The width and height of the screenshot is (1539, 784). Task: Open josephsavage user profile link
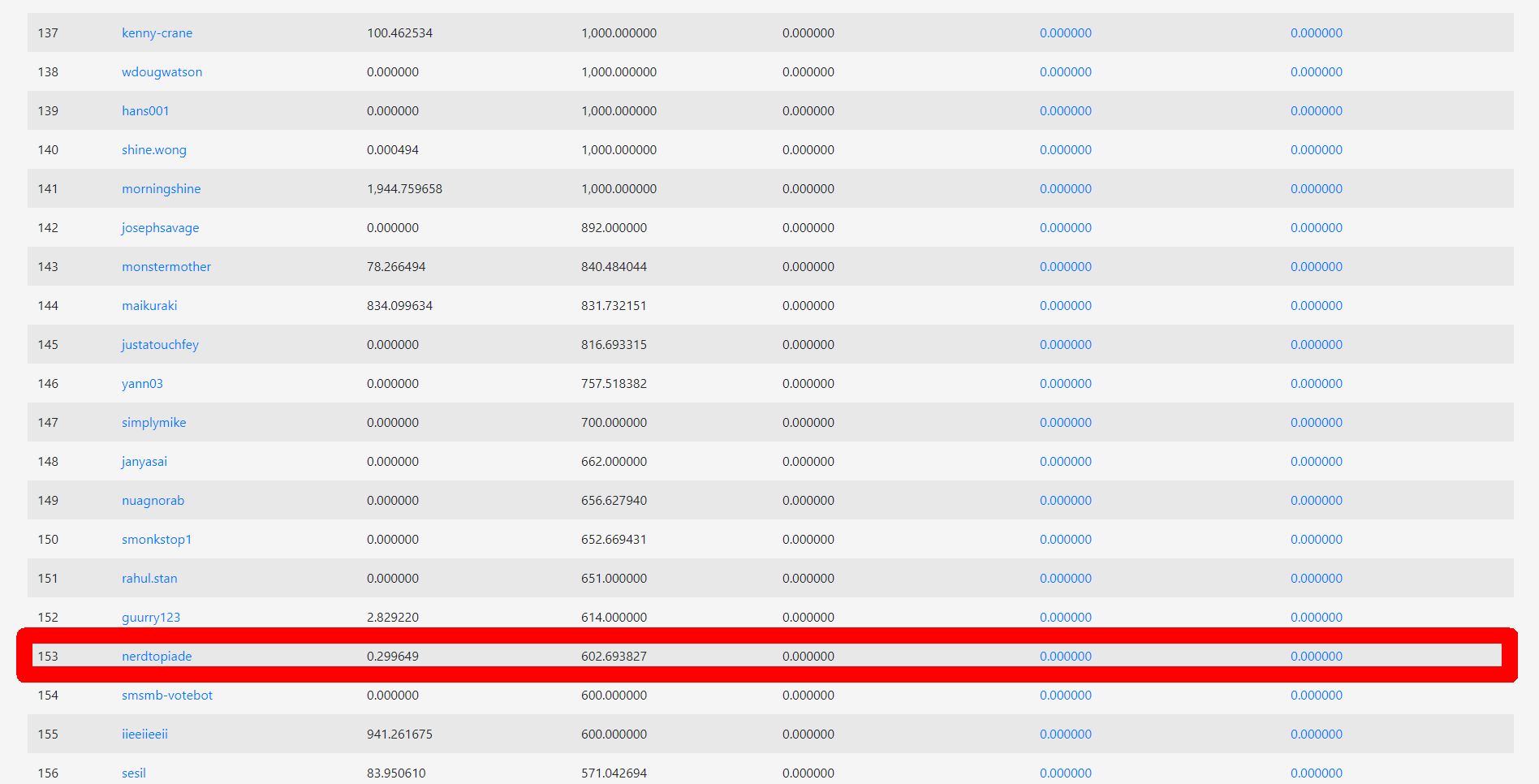[160, 228]
